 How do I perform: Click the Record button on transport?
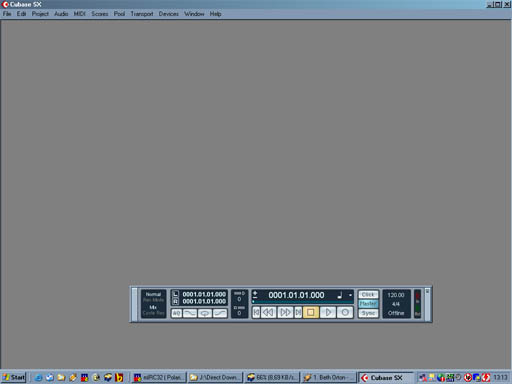pos(345,312)
